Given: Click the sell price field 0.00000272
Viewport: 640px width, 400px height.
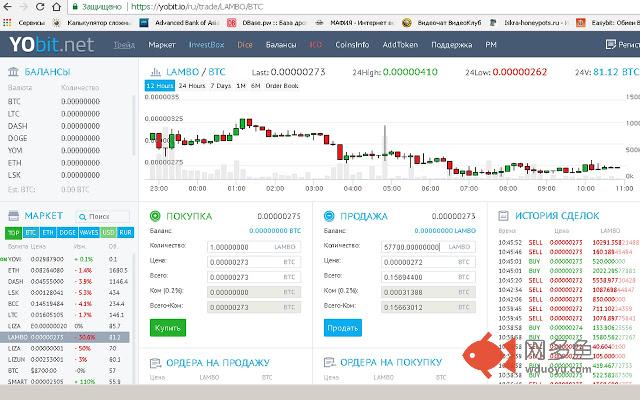Looking at the screenshot, I should (x=428, y=262).
